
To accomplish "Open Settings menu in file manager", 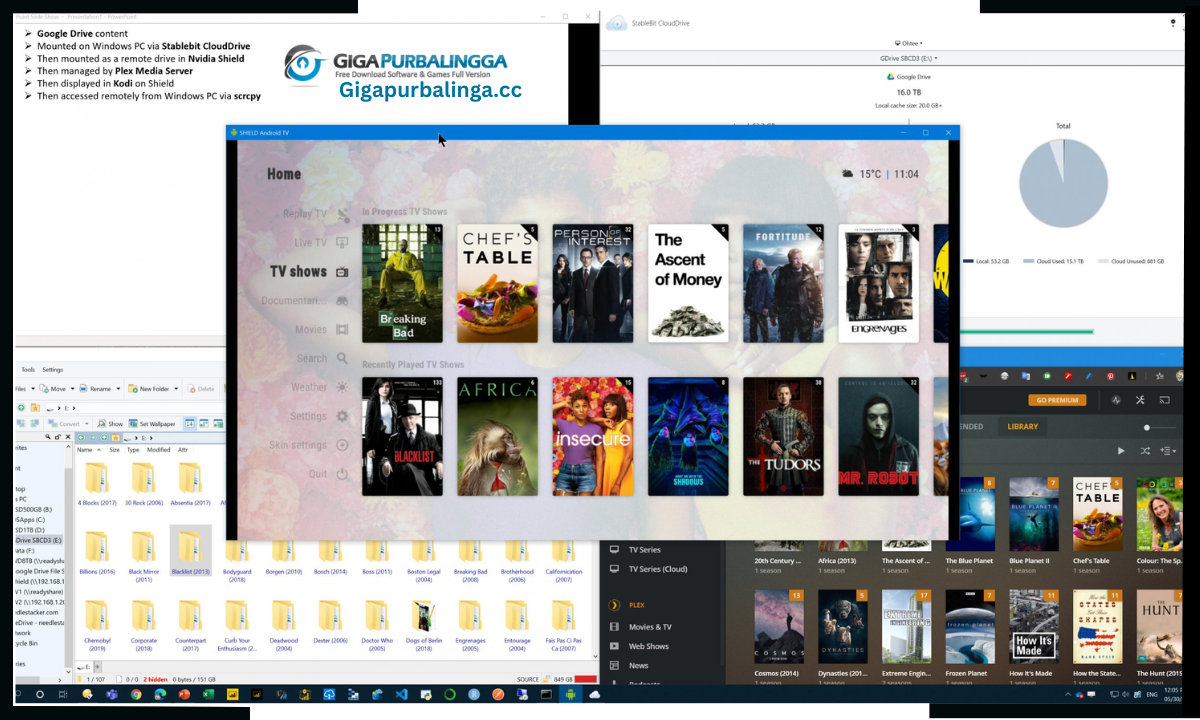I will pyautogui.click(x=52, y=370).
